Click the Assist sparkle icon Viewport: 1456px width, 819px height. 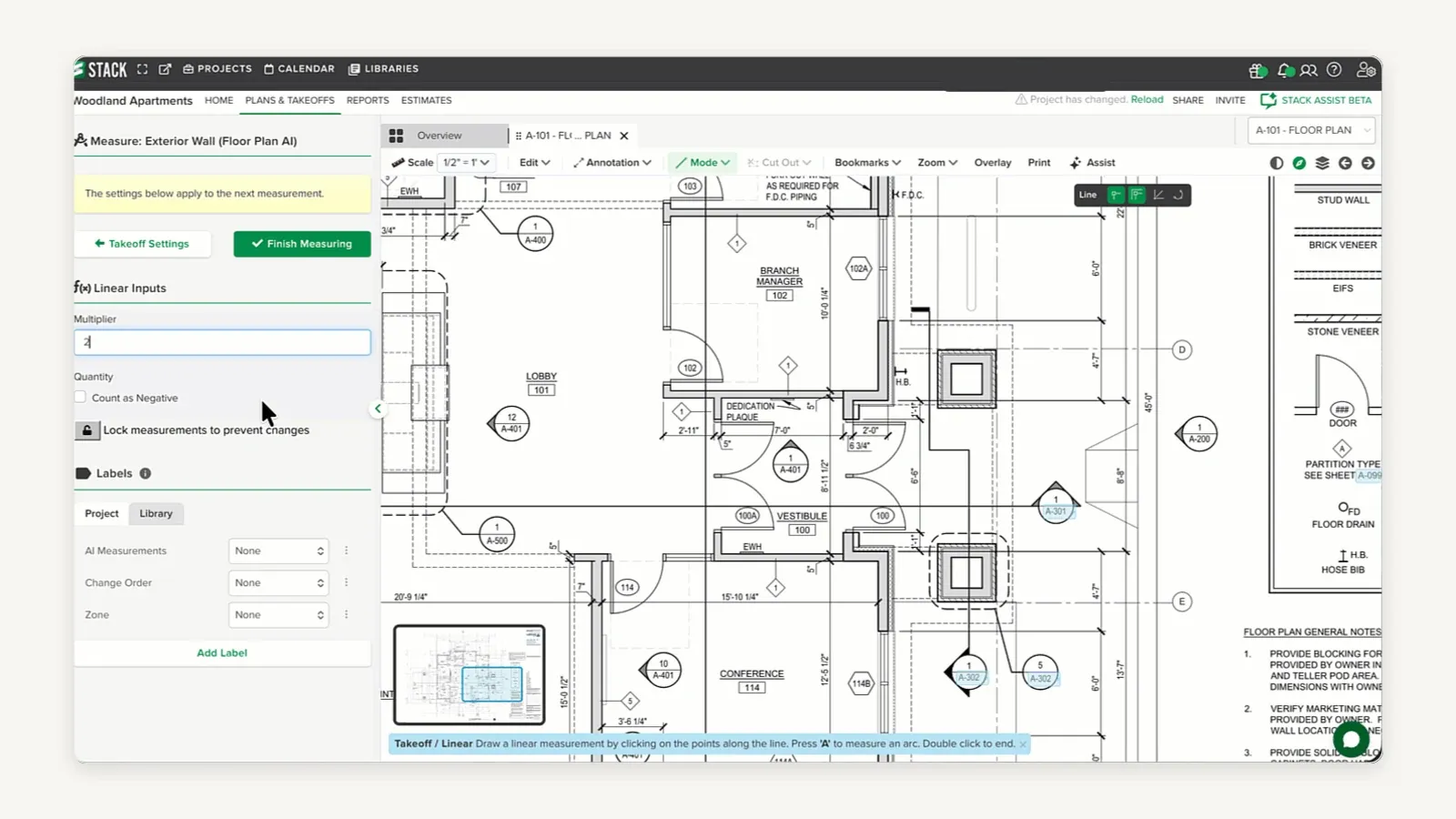point(1076,163)
